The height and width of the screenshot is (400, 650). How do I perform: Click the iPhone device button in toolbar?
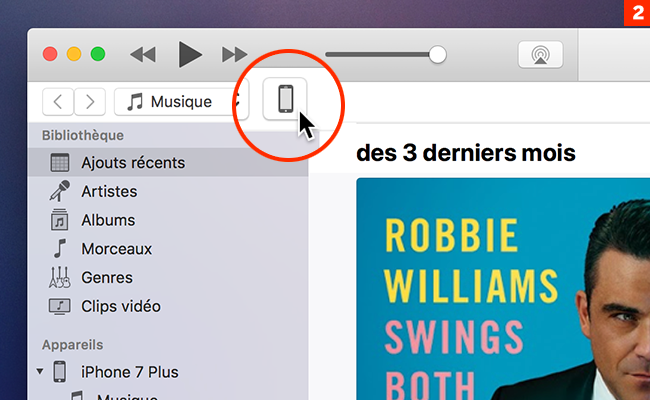(x=285, y=99)
